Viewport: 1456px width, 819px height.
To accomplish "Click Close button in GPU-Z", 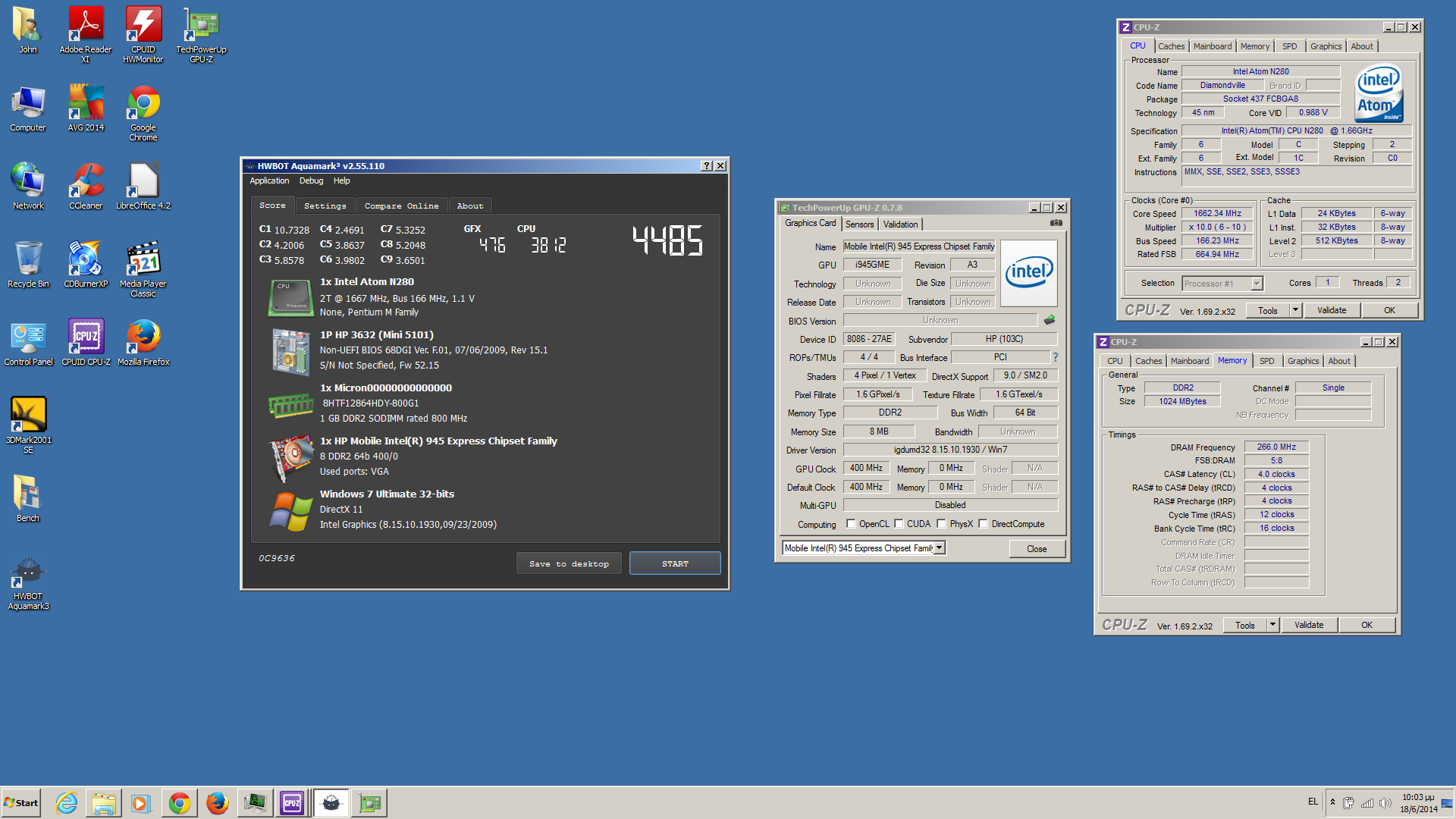I will (x=1037, y=549).
